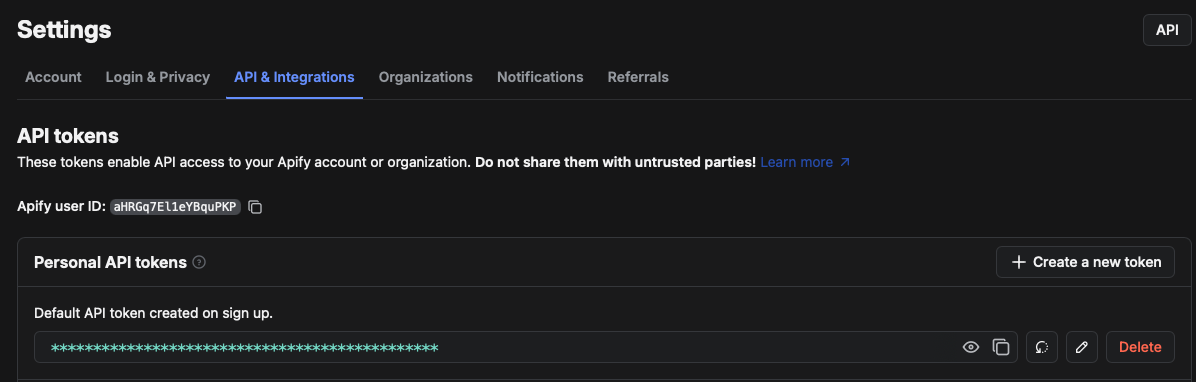Edit the default API token with the pencil icon
This screenshot has width=1196, height=382.
tap(1082, 347)
